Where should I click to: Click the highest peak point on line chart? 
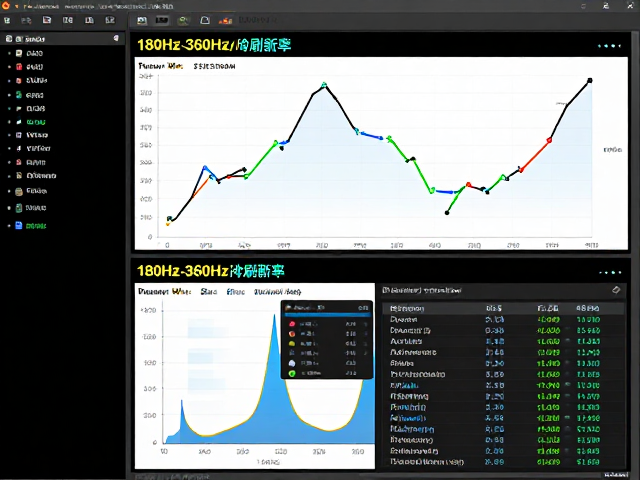pos(324,85)
